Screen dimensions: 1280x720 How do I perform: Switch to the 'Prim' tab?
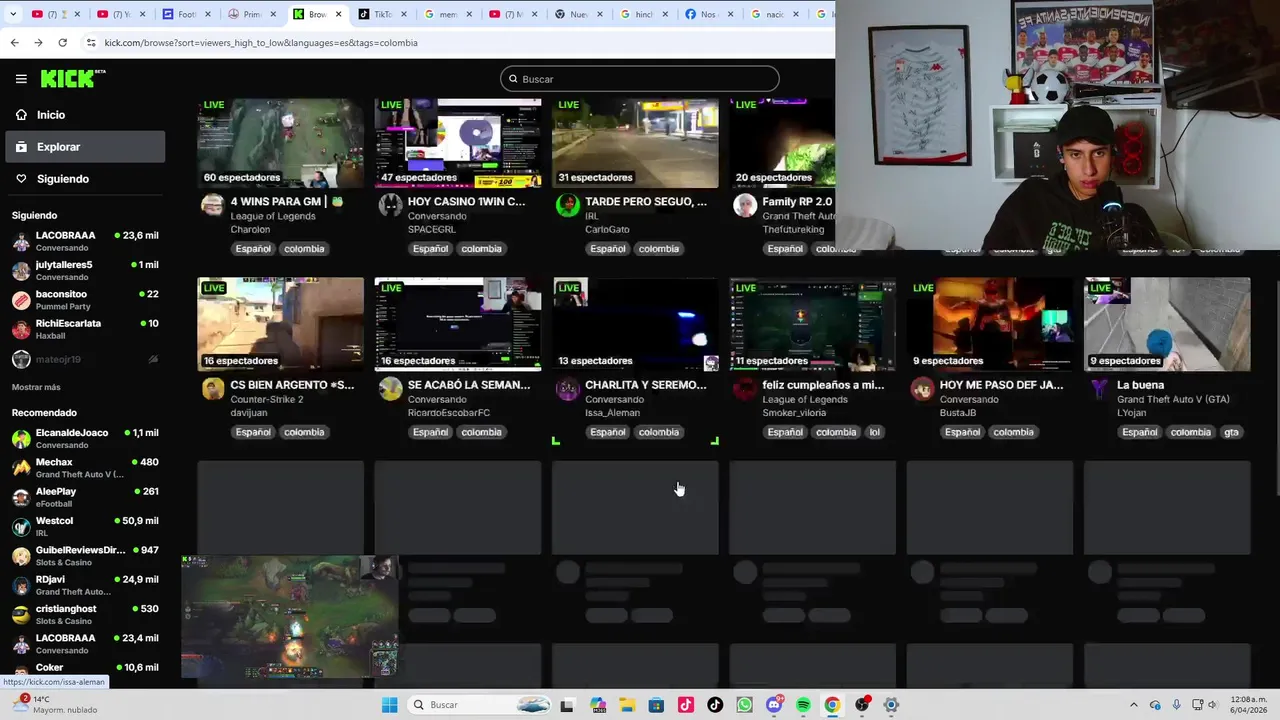pyautogui.click(x=252, y=14)
